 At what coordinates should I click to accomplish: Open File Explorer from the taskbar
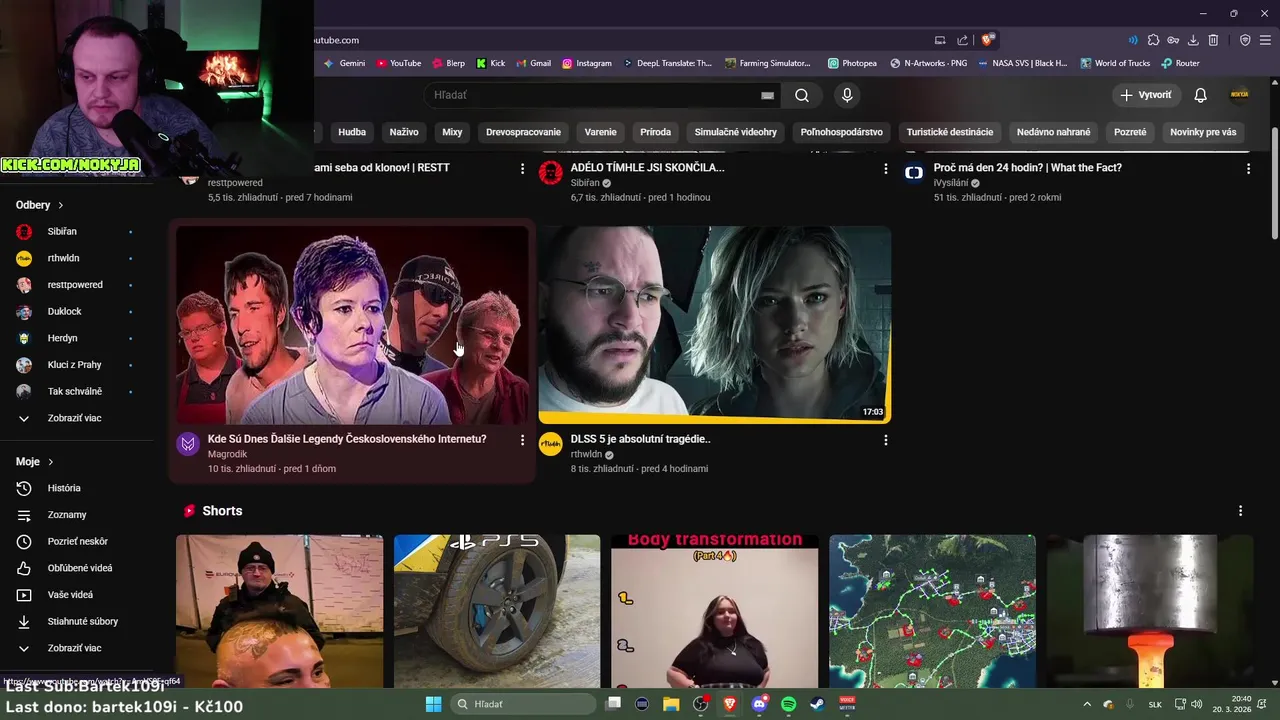672,704
